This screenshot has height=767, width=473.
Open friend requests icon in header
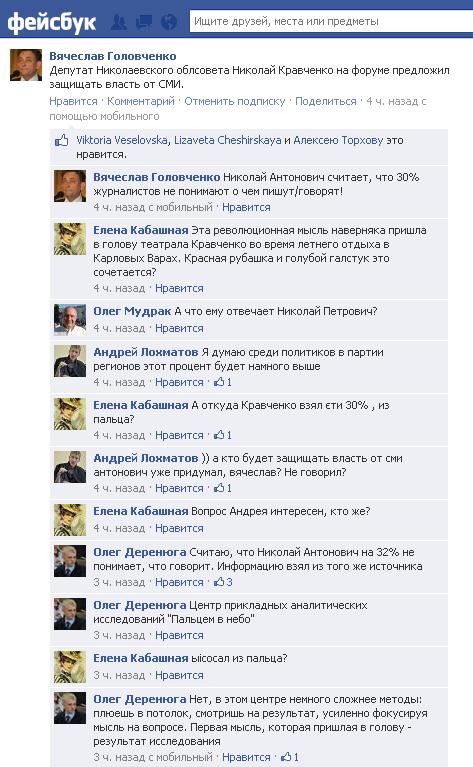118,22
